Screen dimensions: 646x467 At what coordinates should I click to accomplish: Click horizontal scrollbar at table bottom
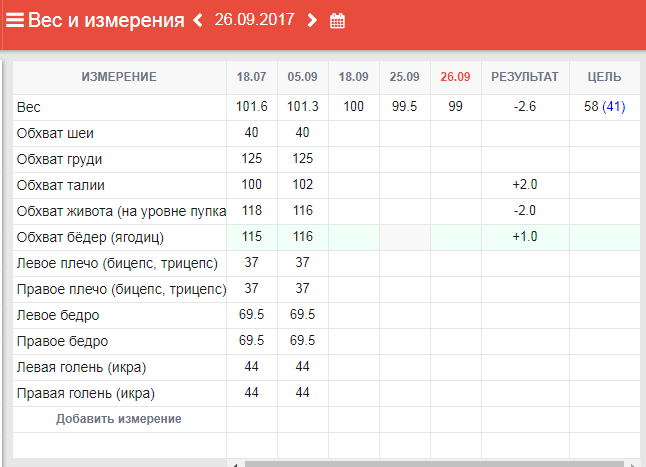[x=430, y=463]
